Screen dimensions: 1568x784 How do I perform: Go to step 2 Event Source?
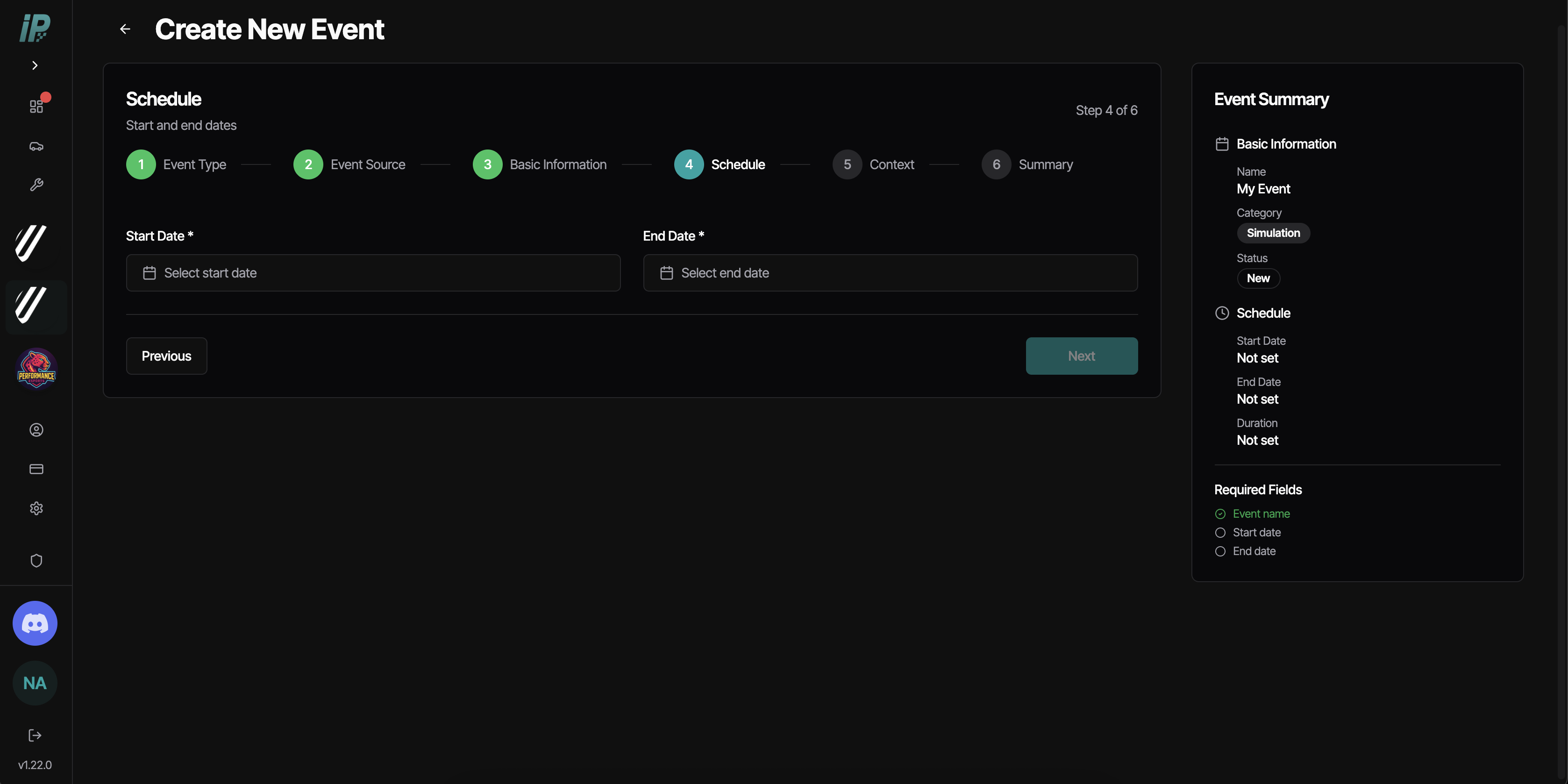point(349,164)
